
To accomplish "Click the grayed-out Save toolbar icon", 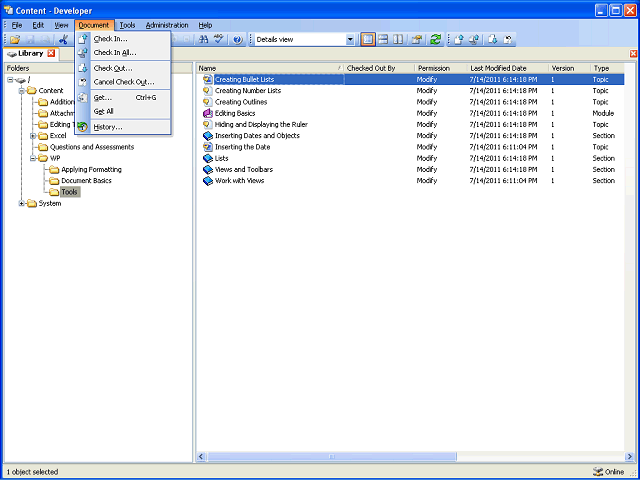I will [x=31, y=40].
